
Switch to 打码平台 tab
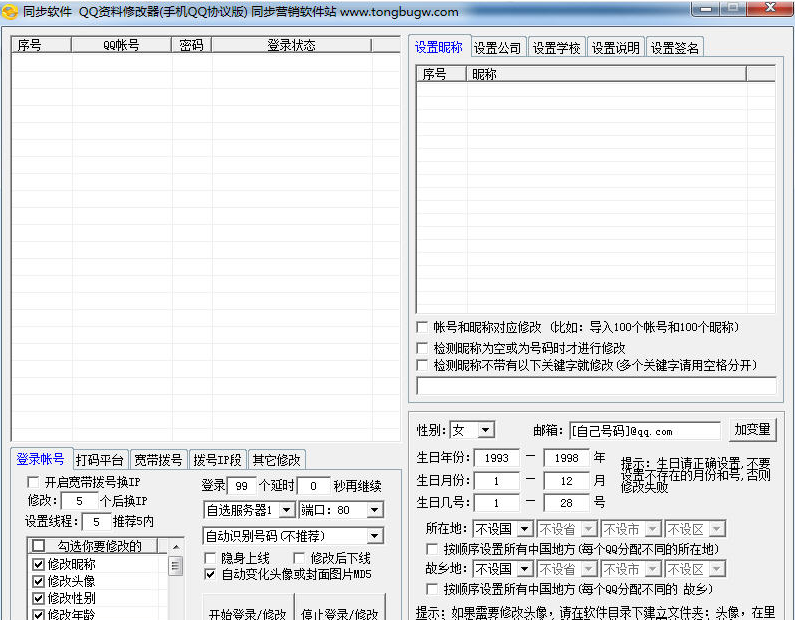100,460
